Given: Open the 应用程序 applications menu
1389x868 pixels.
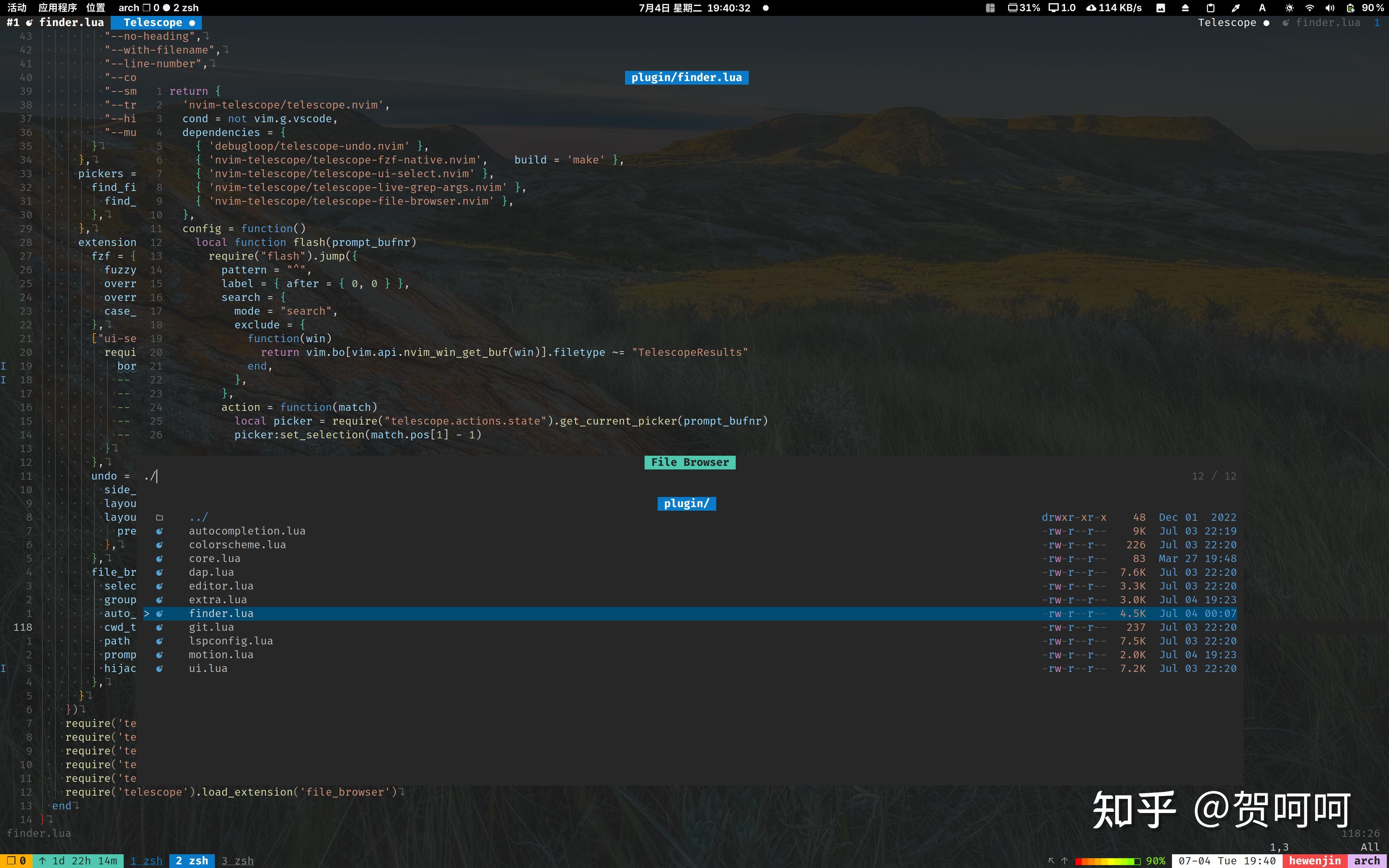Looking at the screenshot, I should (x=58, y=8).
